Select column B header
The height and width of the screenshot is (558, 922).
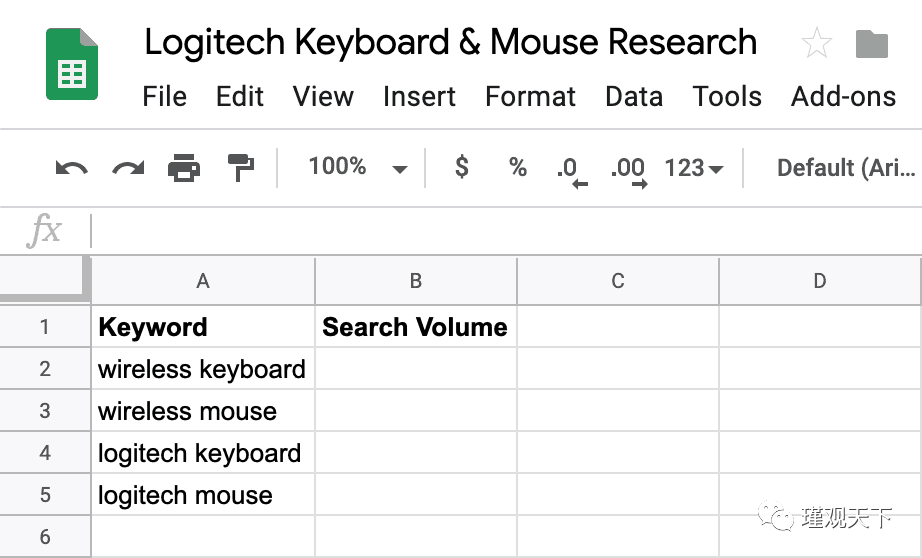(x=416, y=281)
